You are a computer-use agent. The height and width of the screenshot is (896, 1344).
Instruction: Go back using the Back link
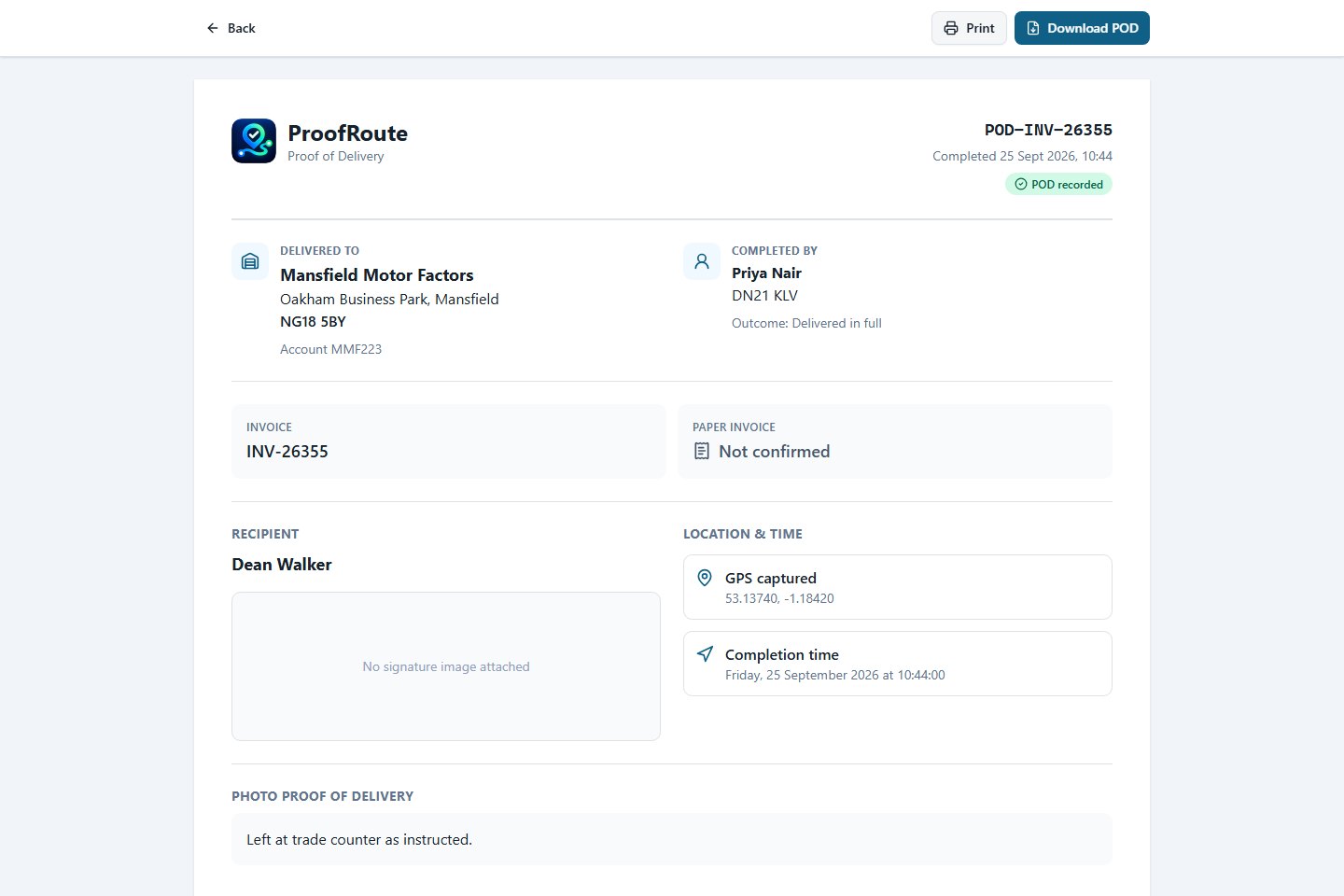[231, 28]
